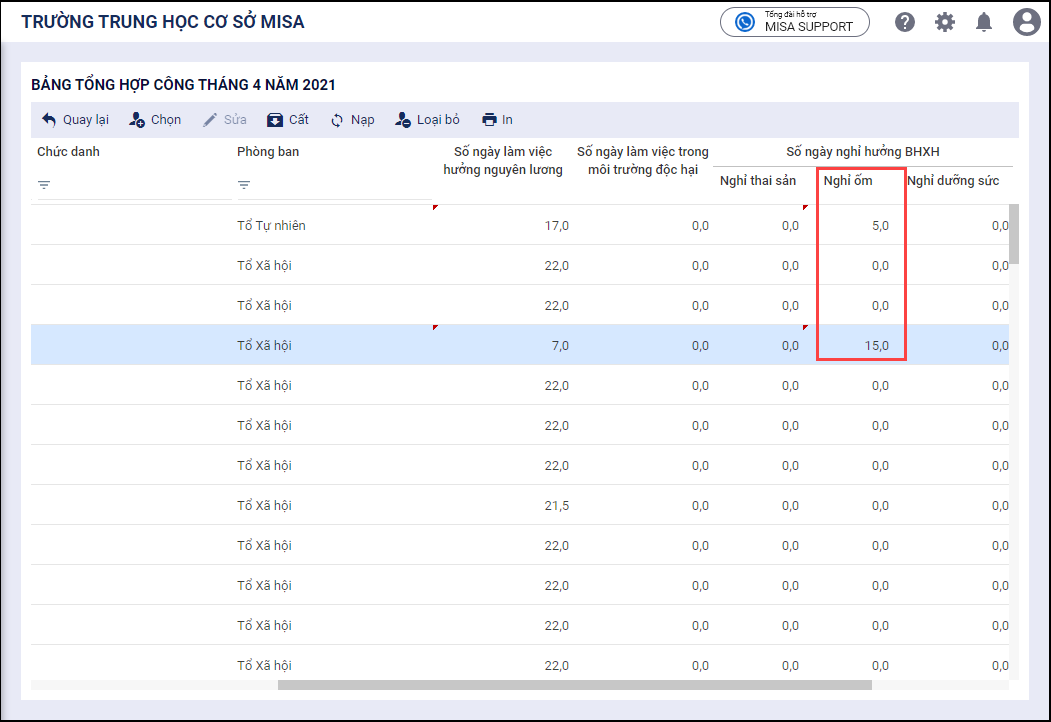The height and width of the screenshot is (722, 1051).
Task: Click the horizontal scrollbar thumb
Action: pyautogui.click(x=574, y=685)
